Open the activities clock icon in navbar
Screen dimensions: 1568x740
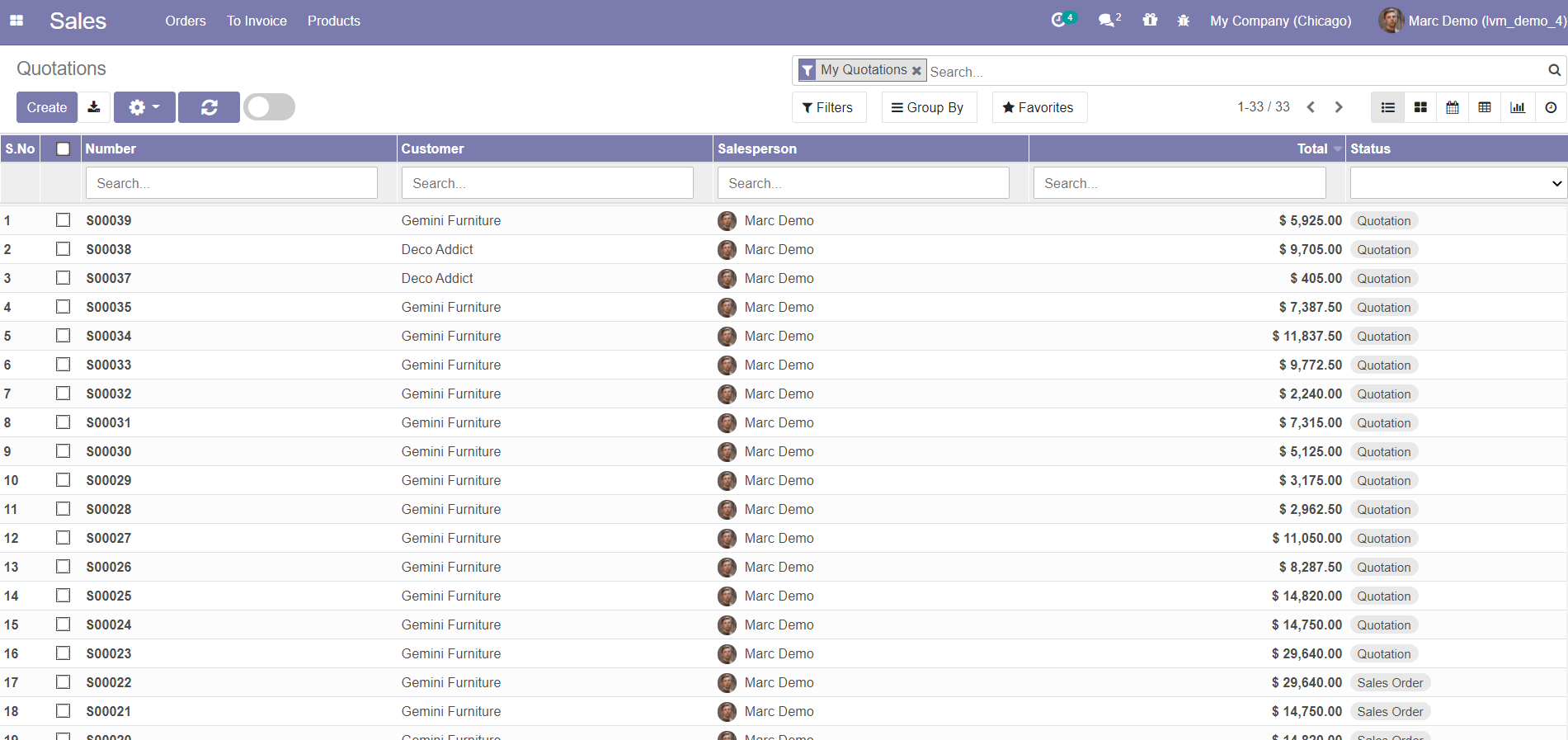[1059, 20]
